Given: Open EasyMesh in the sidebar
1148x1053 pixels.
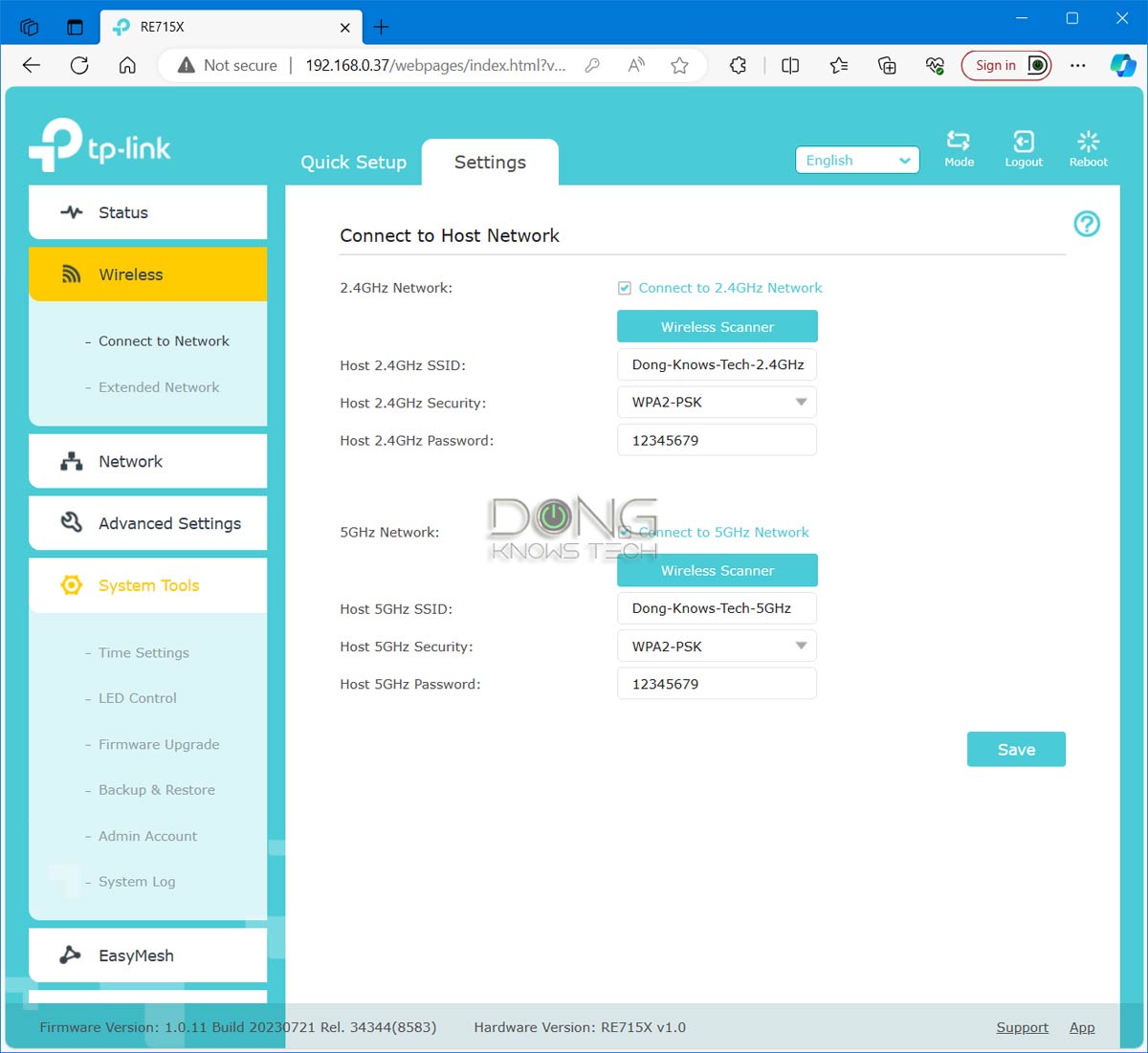Looking at the screenshot, I should pyautogui.click(x=147, y=955).
